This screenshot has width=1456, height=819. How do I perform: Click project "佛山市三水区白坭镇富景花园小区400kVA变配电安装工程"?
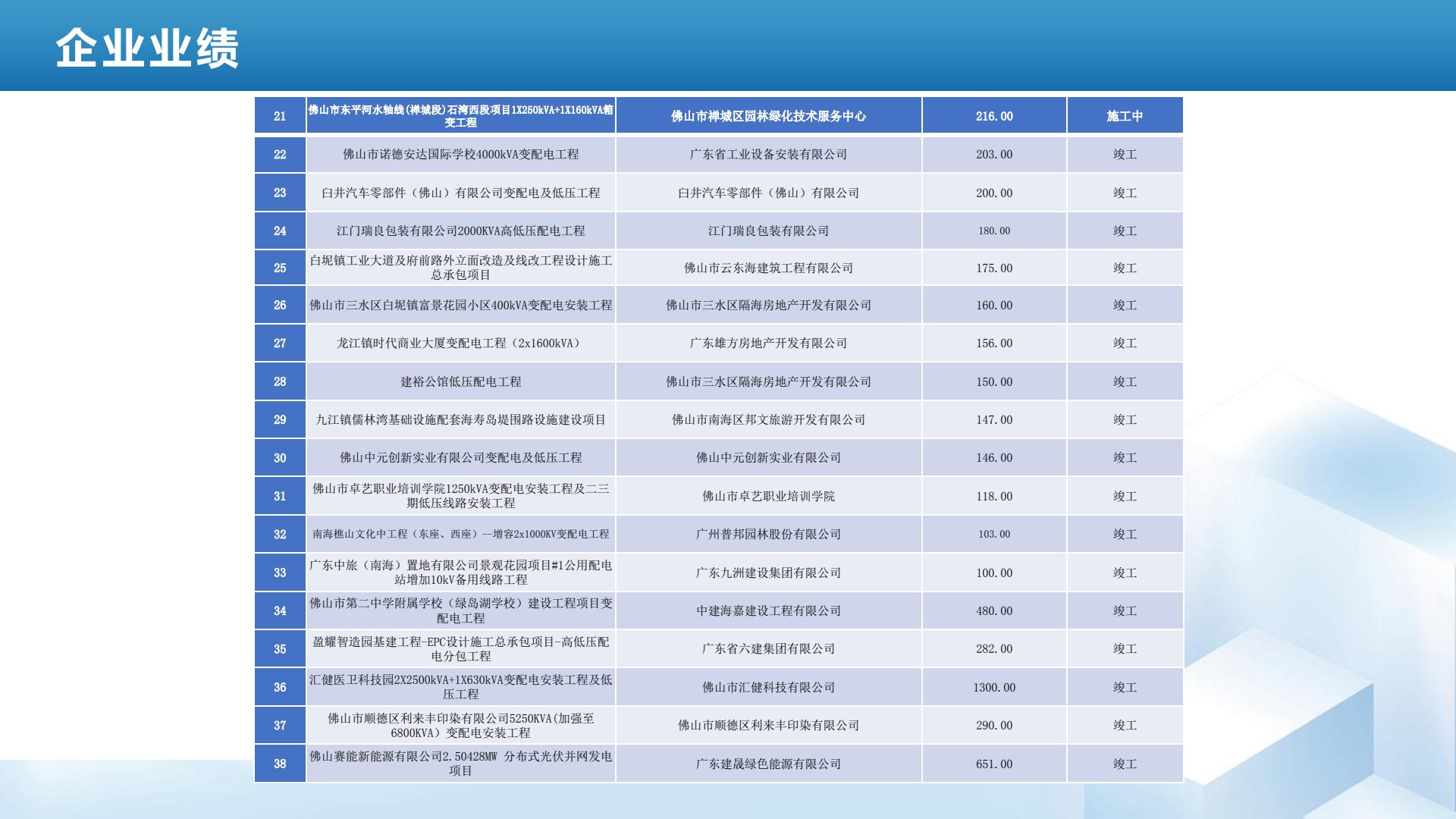pyautogui.click(x=461, y=306)
